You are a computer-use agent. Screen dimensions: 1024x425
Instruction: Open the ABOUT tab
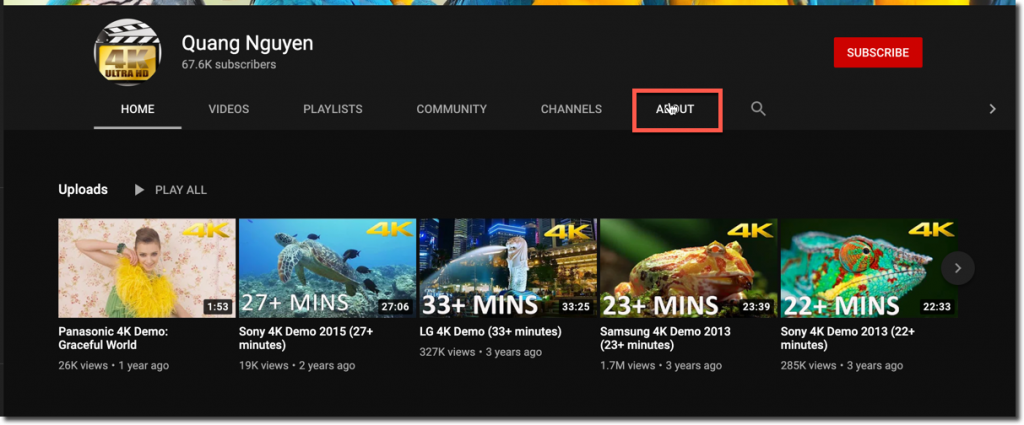click(675, 109)
